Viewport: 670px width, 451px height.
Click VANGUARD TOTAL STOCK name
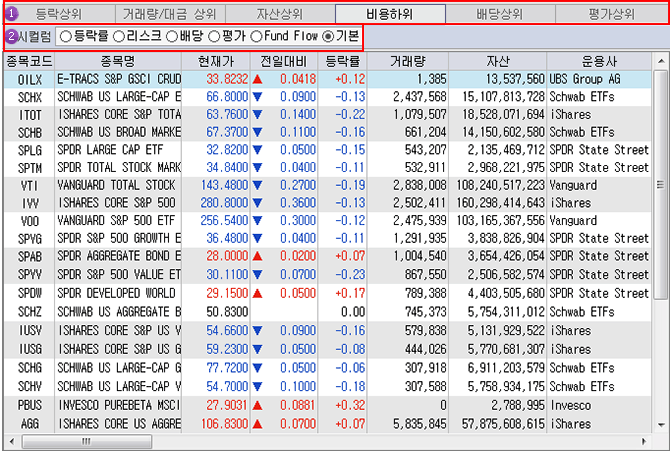coord(116,185)
